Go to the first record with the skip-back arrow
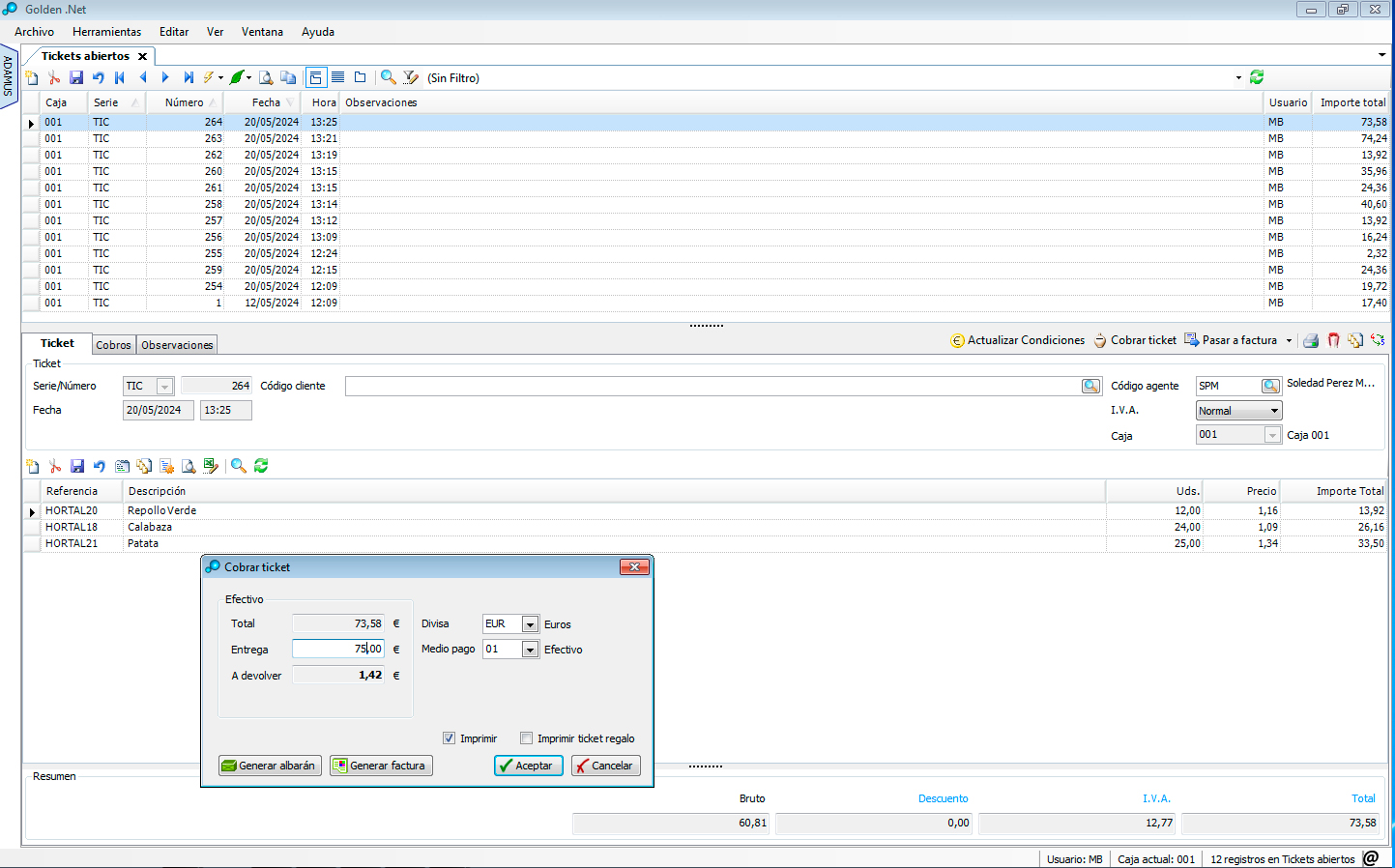 click(x=120, y=77)
